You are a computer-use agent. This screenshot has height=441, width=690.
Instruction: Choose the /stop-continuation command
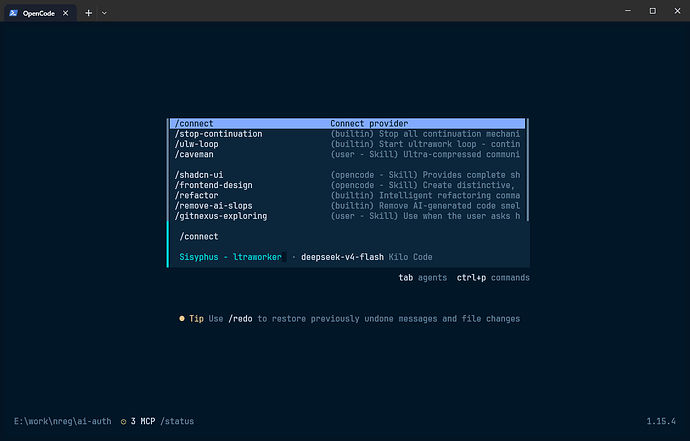348,134
